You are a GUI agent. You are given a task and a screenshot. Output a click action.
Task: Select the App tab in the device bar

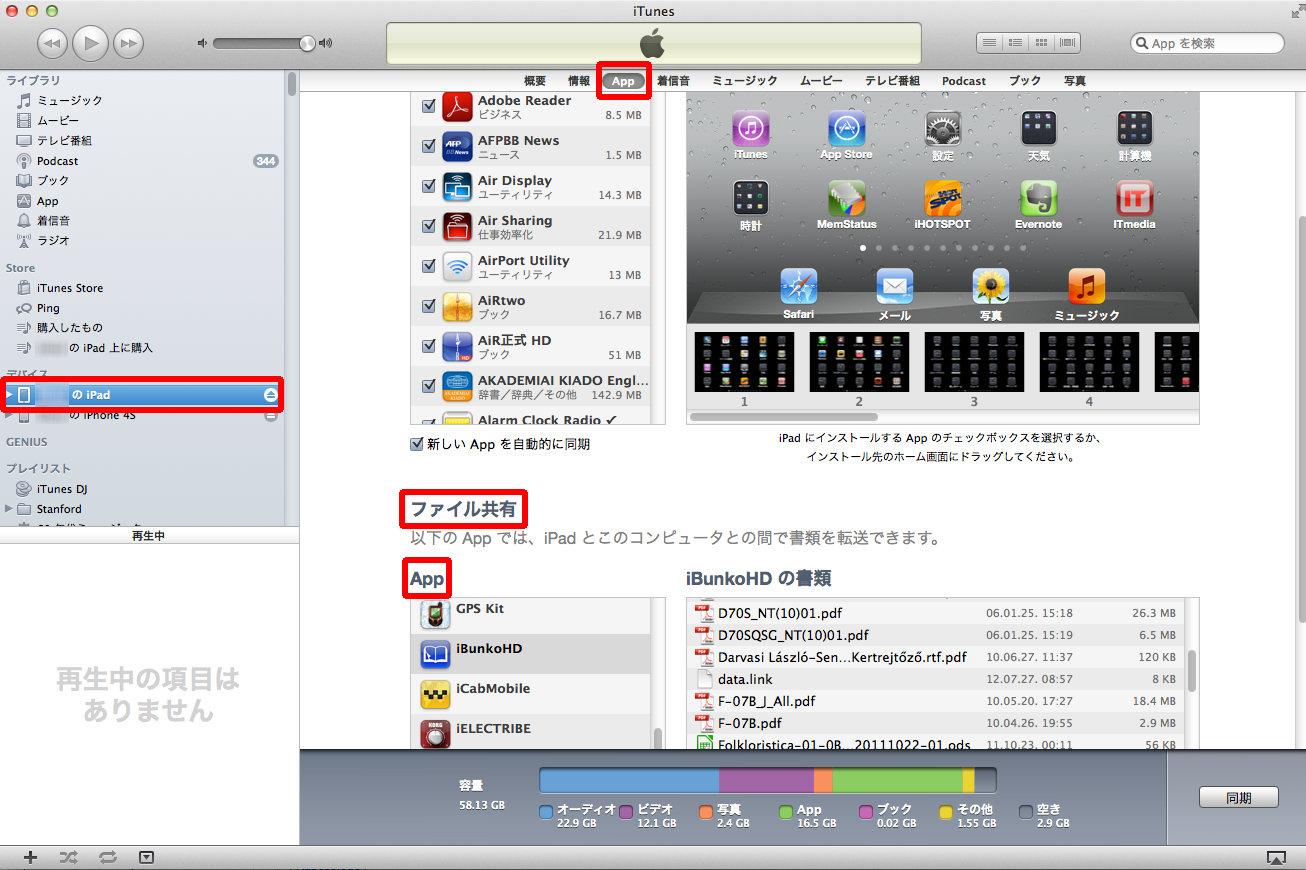624,81
